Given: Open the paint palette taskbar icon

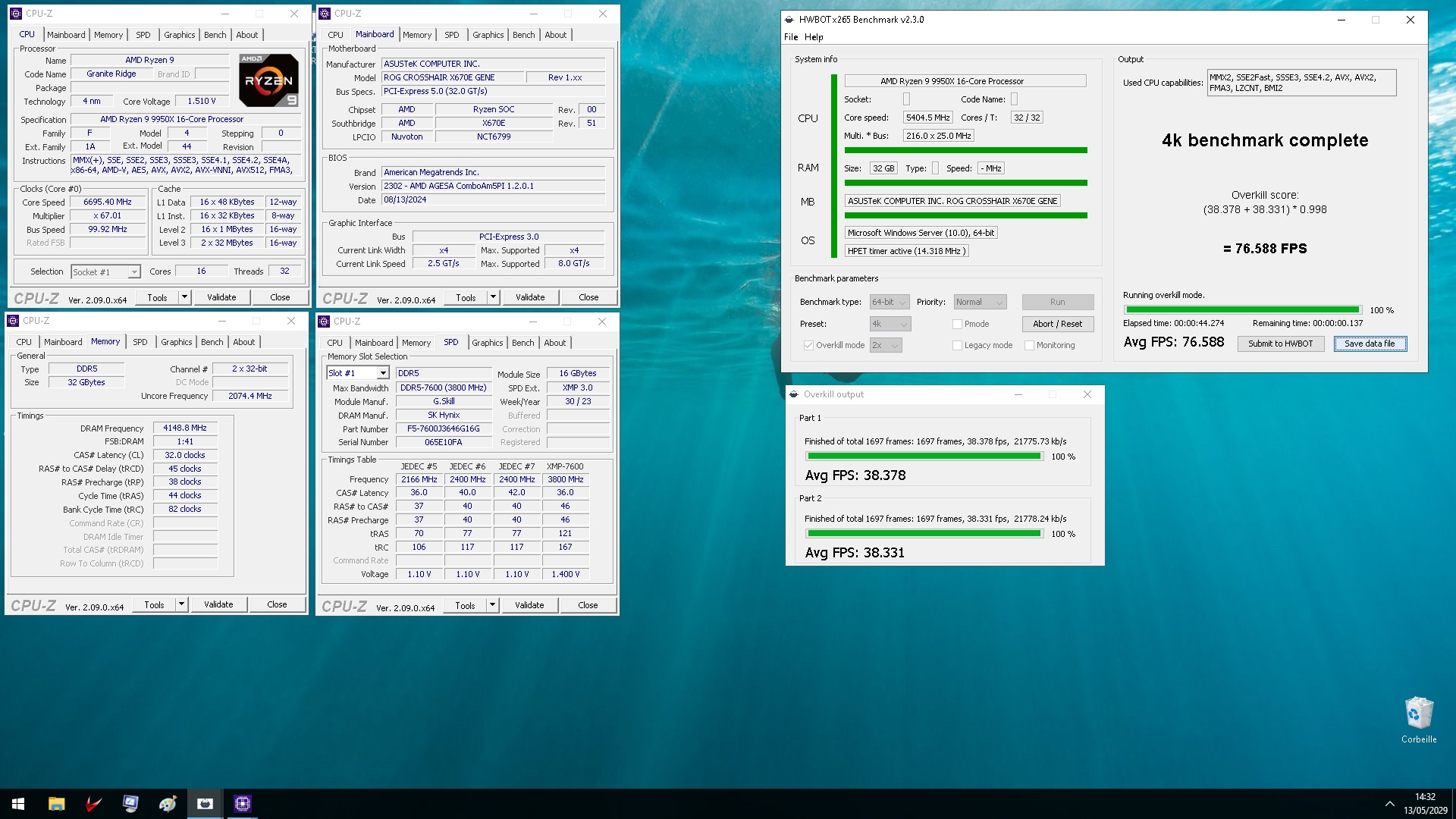Looking at the screenshot, I should tap(168, 804).
